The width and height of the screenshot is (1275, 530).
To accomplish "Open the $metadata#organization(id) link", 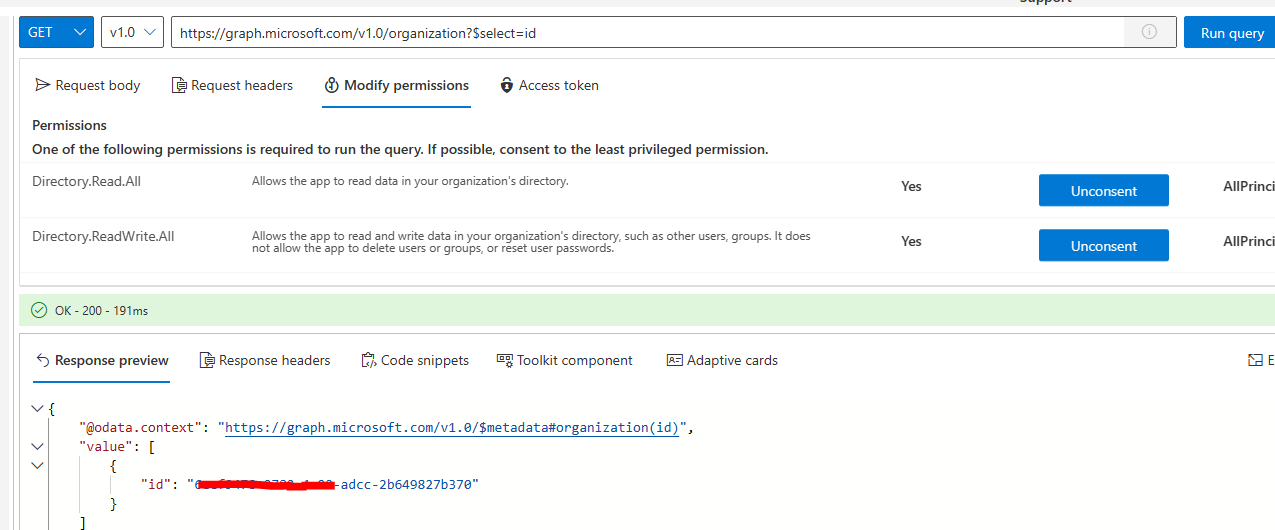I will click(x=453, y=427).
